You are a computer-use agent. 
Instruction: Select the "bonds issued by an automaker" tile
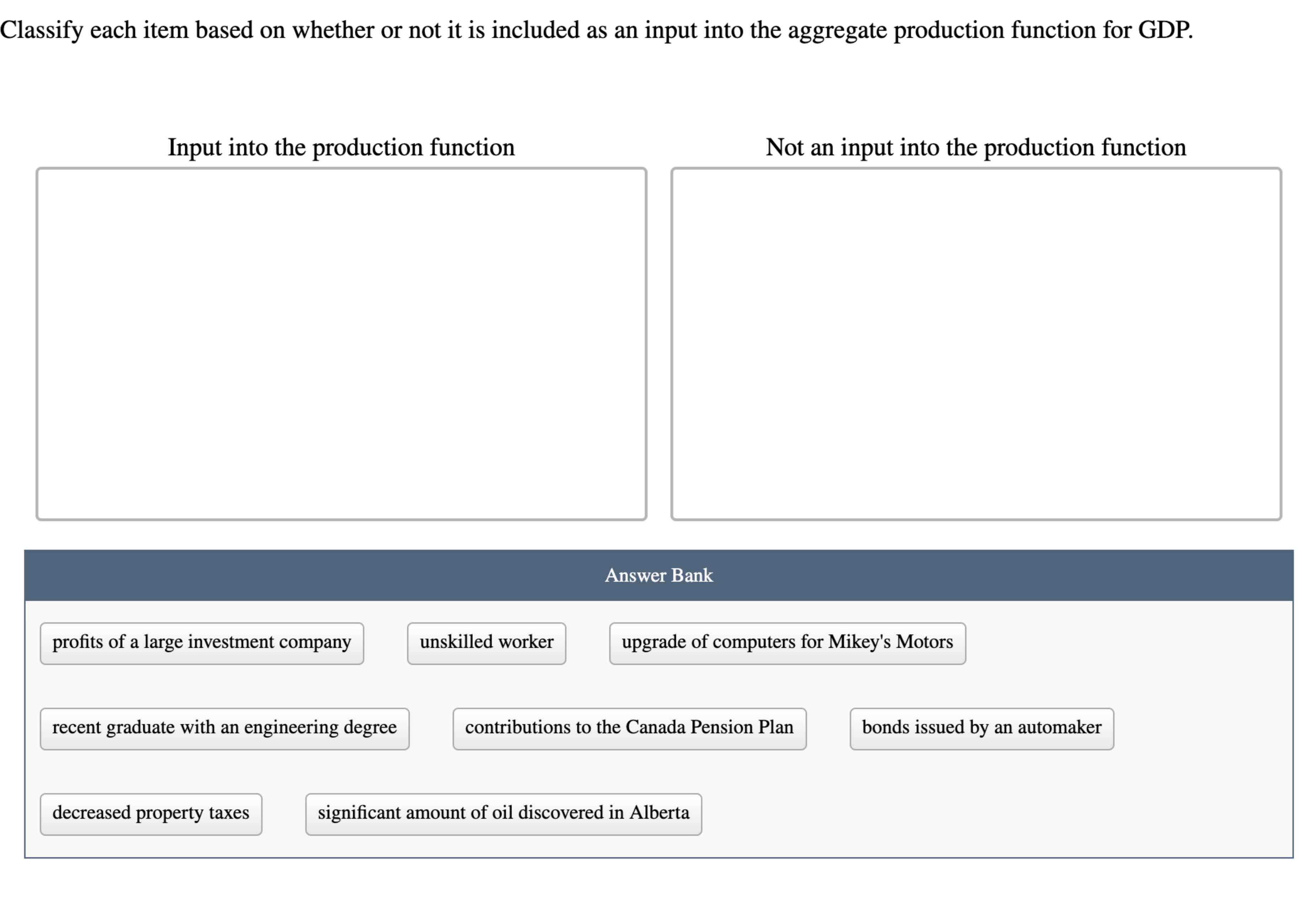pyautogui.click(x=981, y=728)
